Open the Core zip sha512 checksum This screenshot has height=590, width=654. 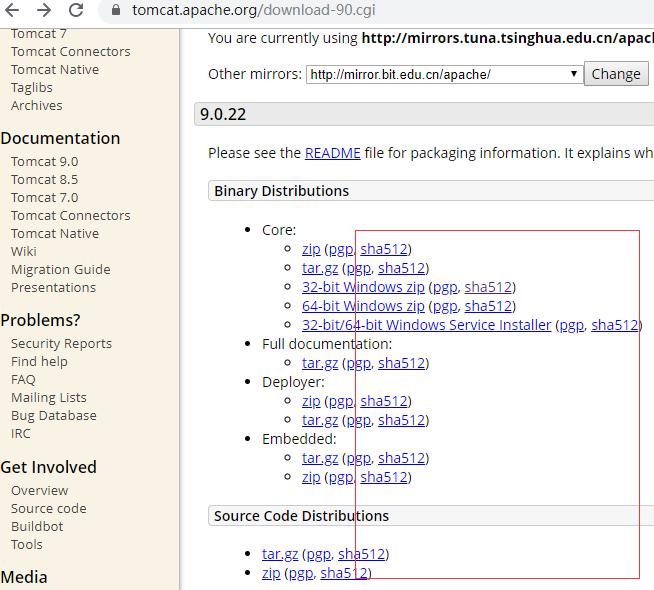384,249
